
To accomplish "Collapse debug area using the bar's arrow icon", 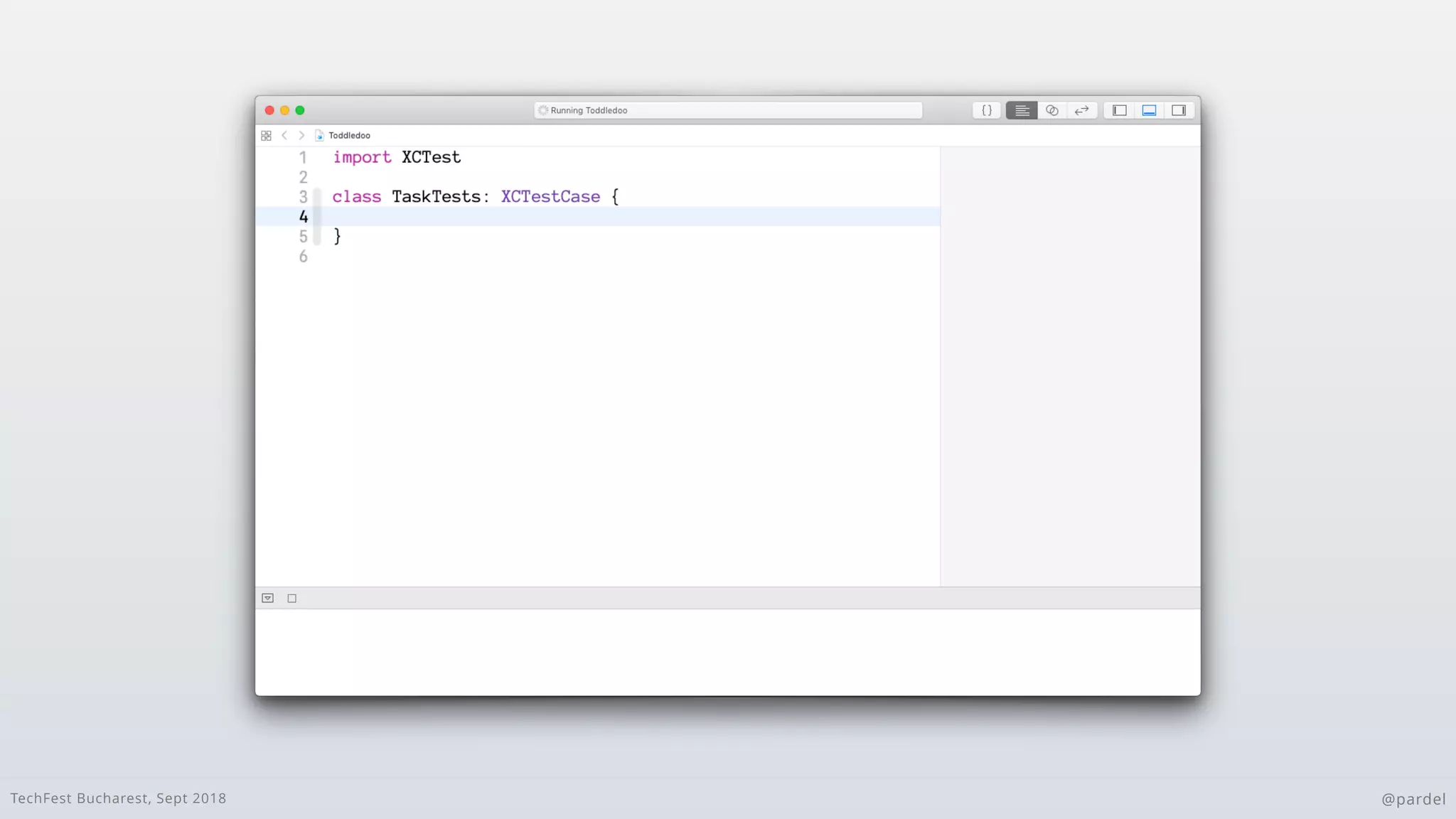I will coord(267,598).
